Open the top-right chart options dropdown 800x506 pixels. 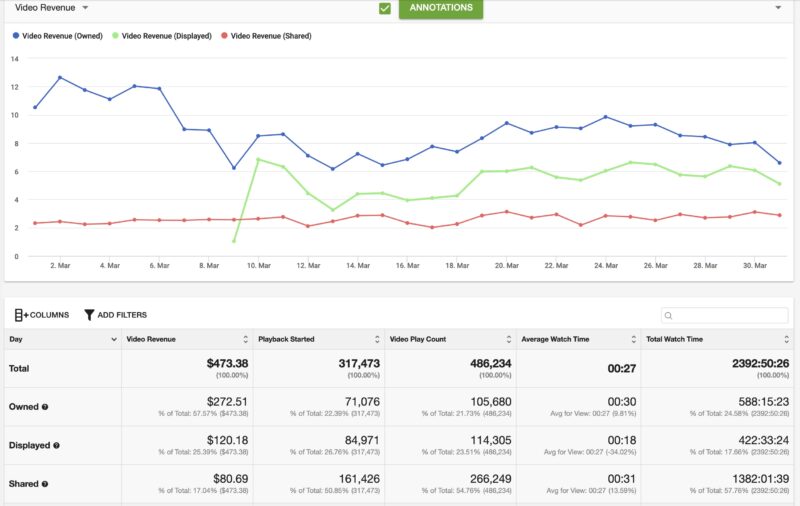point(778,8)
